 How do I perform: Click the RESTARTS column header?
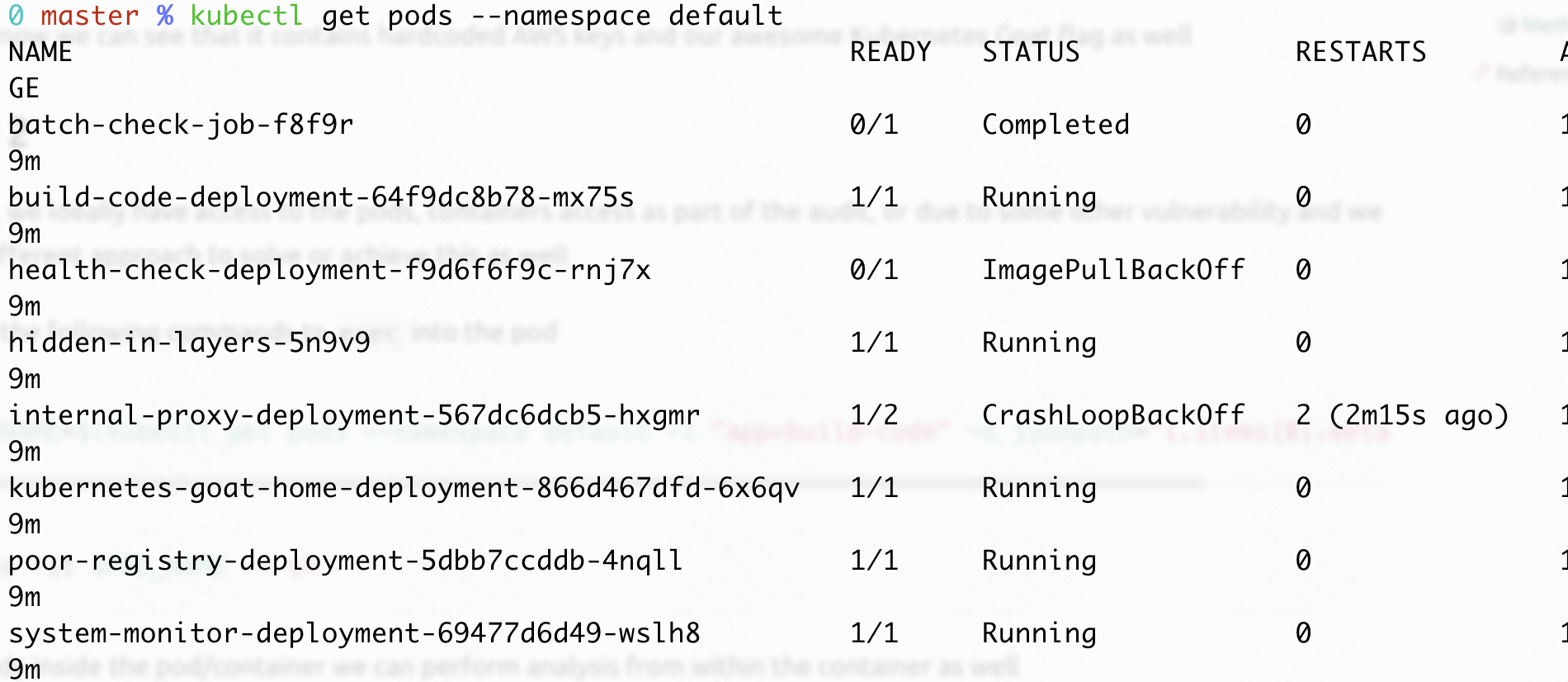click(x=1361, y=52)
